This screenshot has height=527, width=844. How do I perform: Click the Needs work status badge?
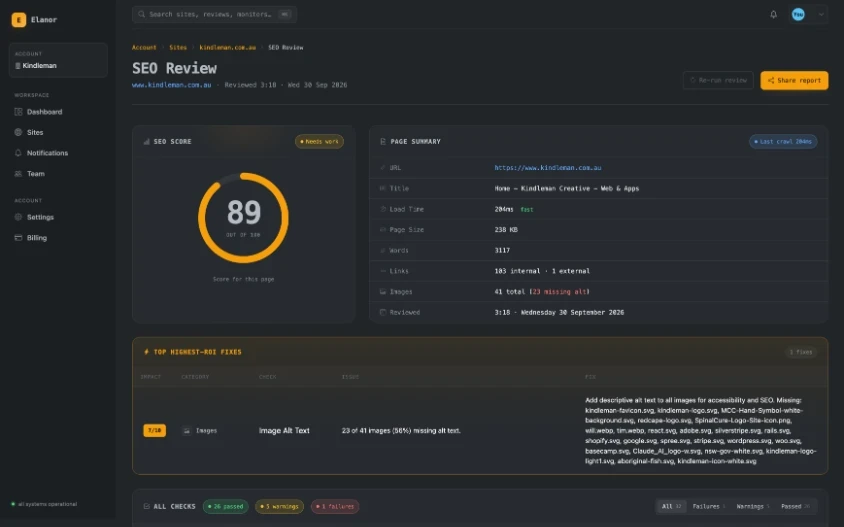pos(319,142)
